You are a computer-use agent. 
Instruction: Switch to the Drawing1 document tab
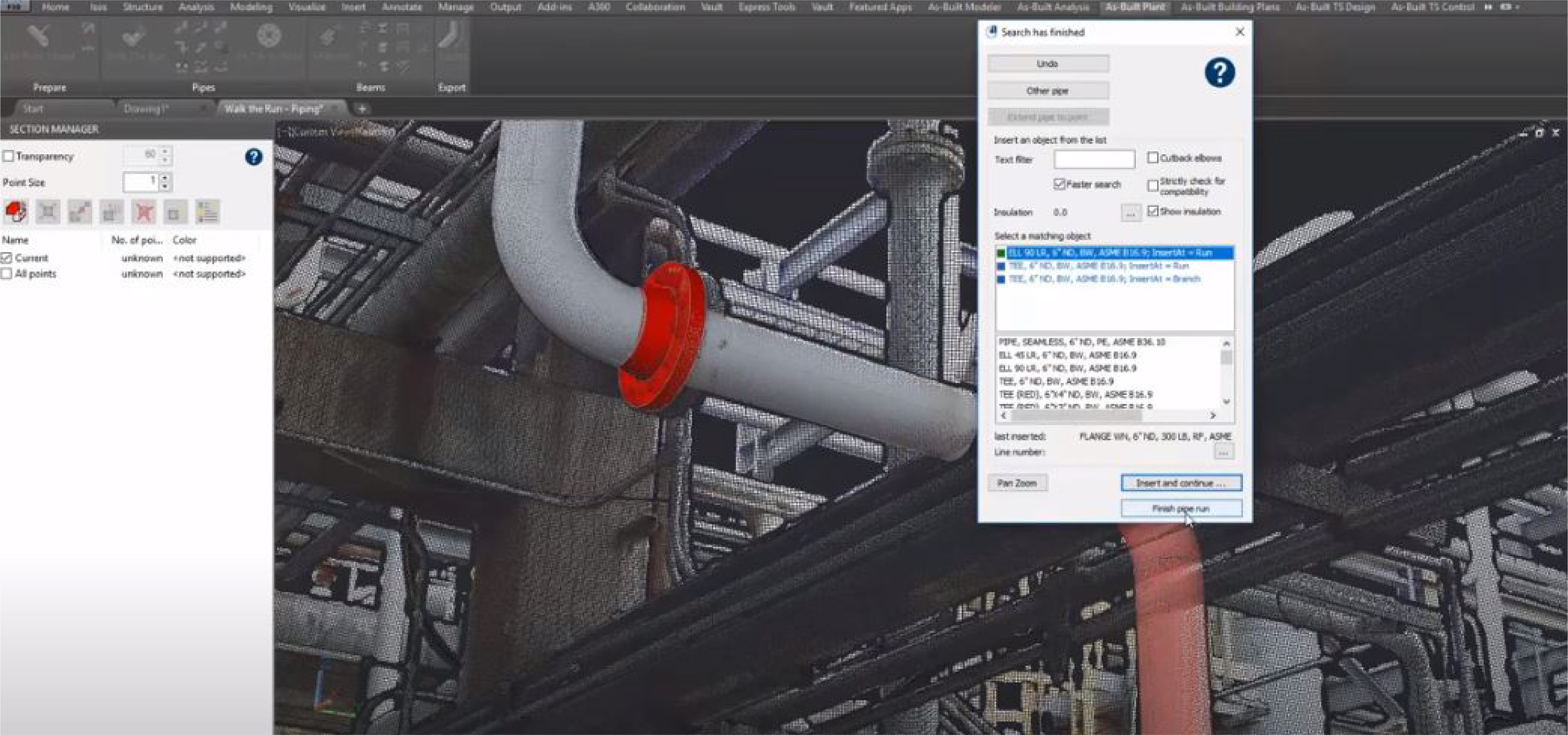146,109
